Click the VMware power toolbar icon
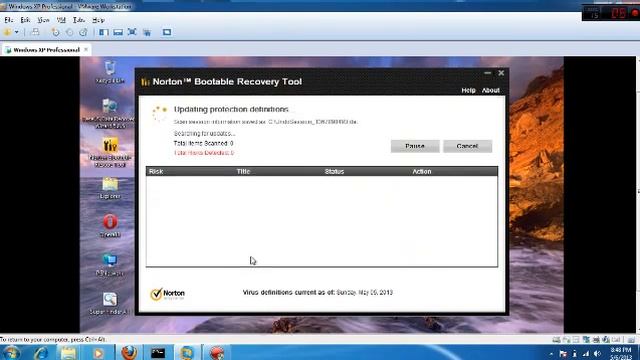 click(x=8, y=32)
